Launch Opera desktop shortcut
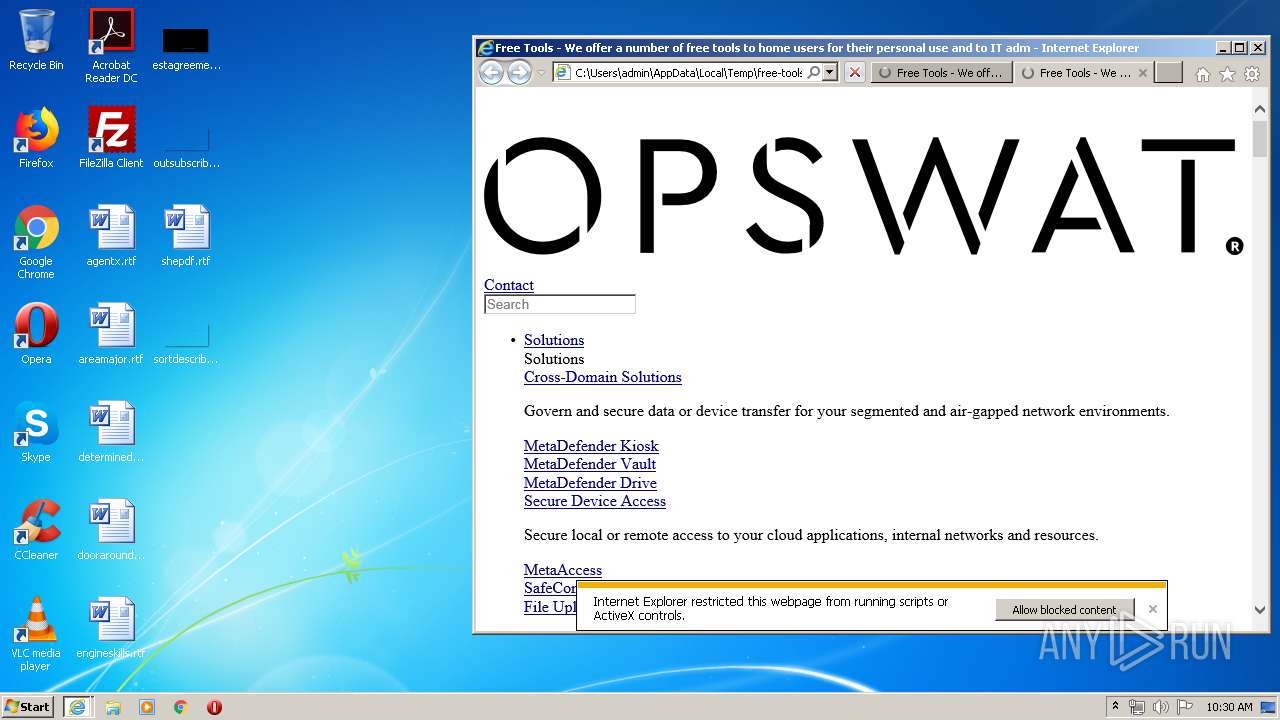1280x720 pixels. [x=36, y=334]
